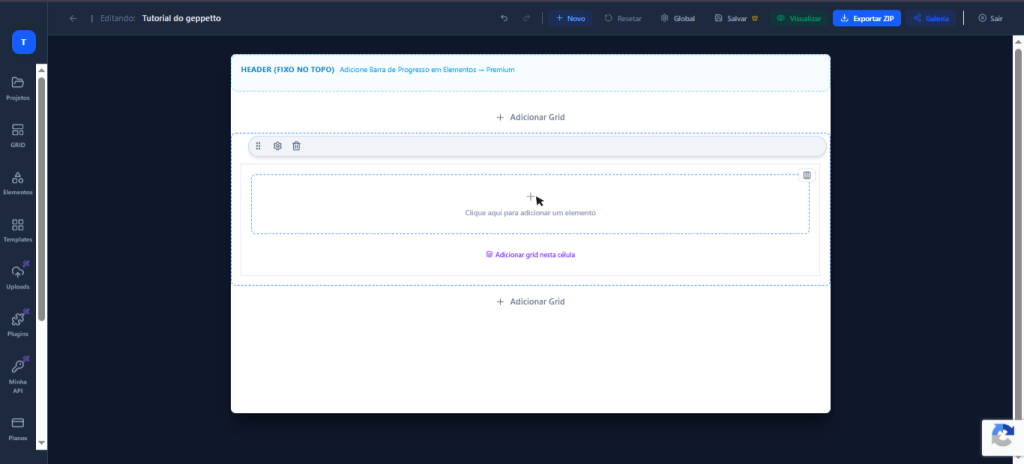The image size is (1024, 464).
Task: Click the Adicionar grid nesta célula link
Action: [x=530, y=255]
